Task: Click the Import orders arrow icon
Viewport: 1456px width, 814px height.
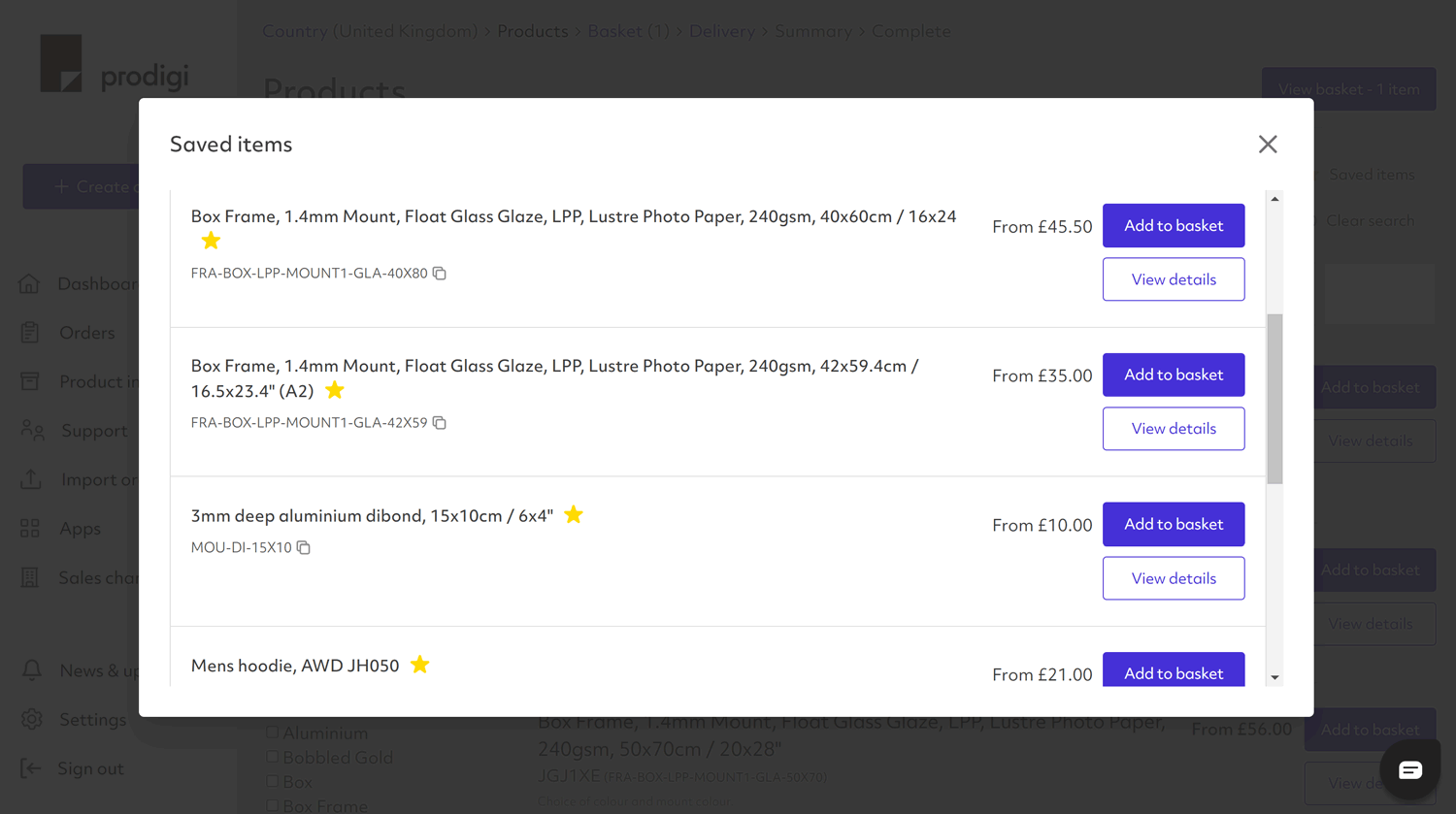Action: click(x=30, y=479)
